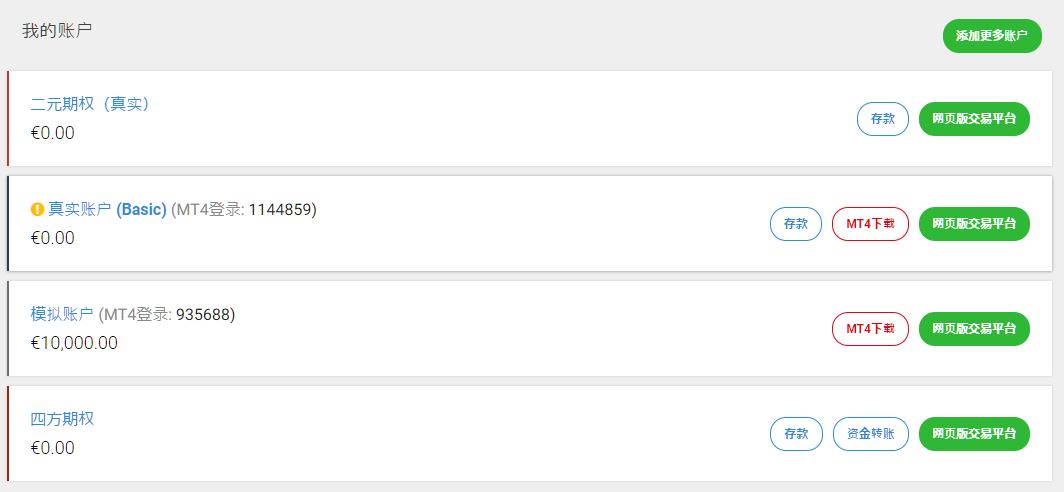Launch 网页版交易平台 for the 模拟账户
The height and width of the screenshot is (492, 1064).
click(x=974, y=329)
